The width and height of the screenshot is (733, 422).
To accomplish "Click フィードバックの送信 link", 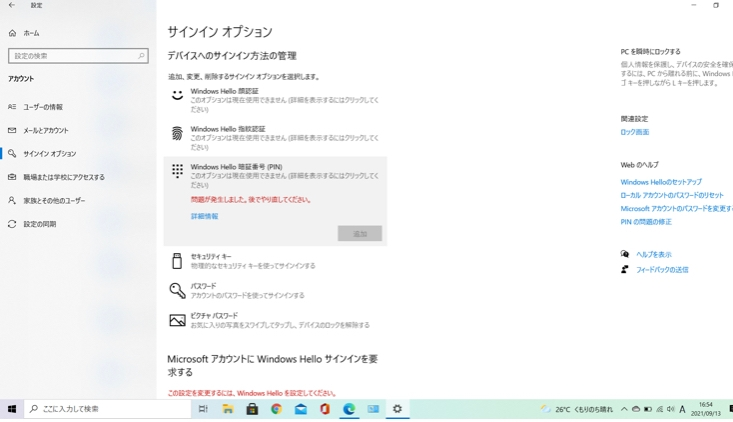I will click(x=662, y=270).
